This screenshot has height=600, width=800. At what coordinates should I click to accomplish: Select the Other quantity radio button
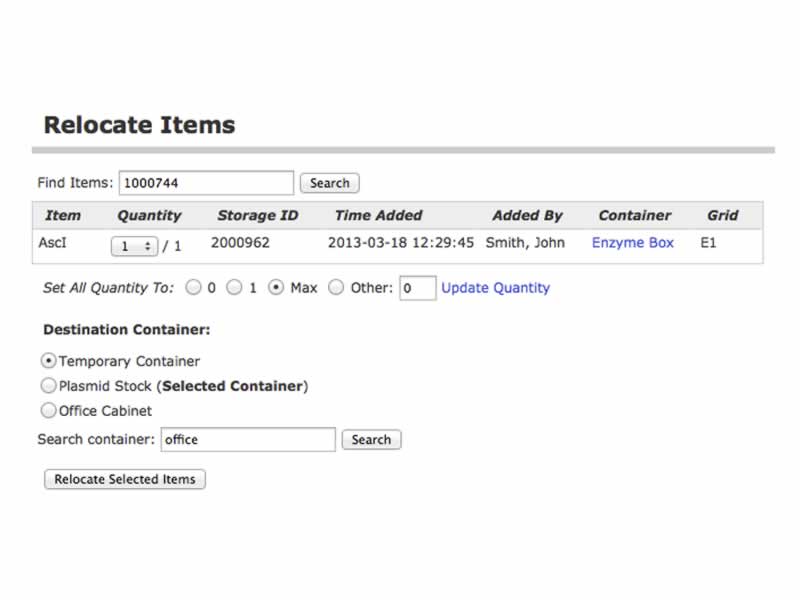click(336, 288)
